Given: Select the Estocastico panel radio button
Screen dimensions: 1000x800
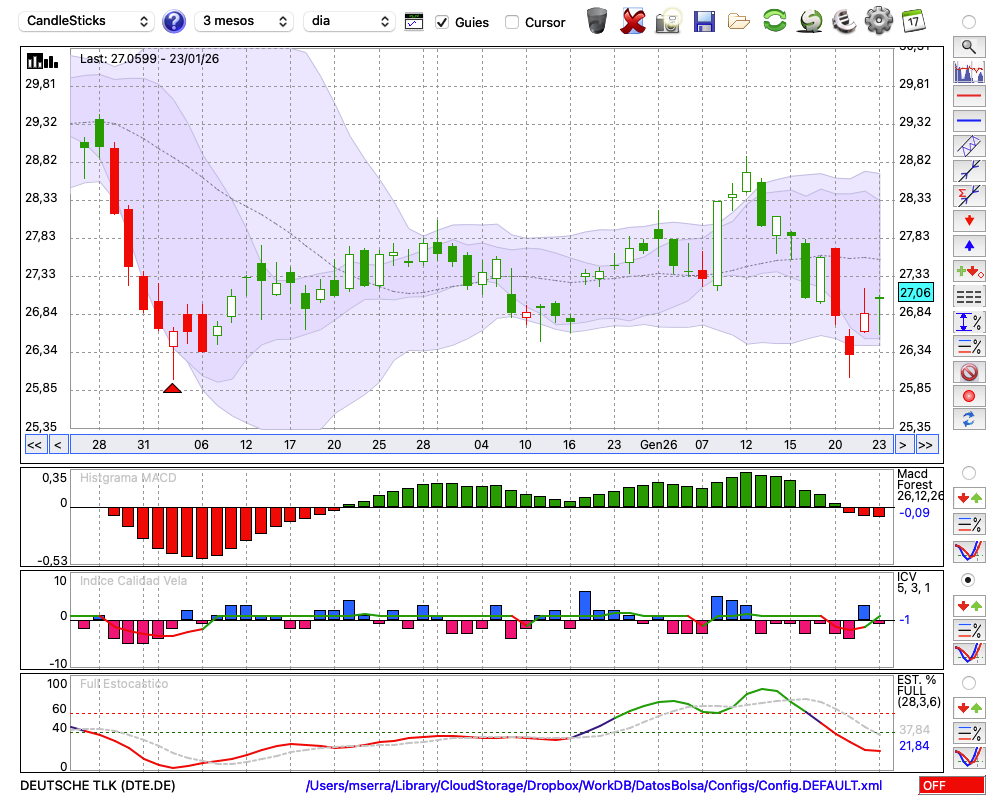Looking at the screenshot, I should pos(969,683).
